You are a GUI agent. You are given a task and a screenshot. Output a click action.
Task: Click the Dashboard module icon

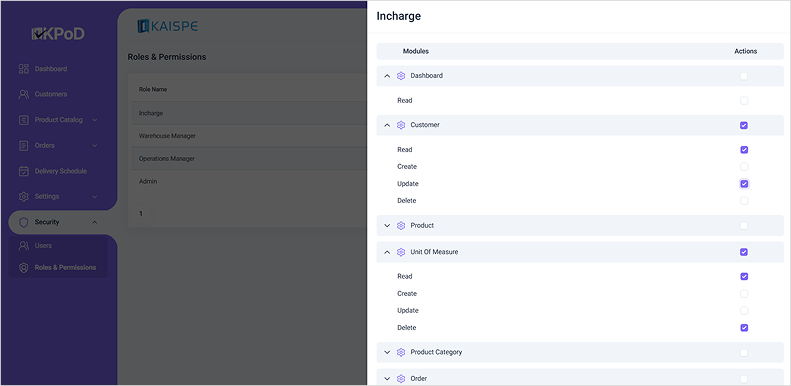pyautogui.click(x=401, y=76)
